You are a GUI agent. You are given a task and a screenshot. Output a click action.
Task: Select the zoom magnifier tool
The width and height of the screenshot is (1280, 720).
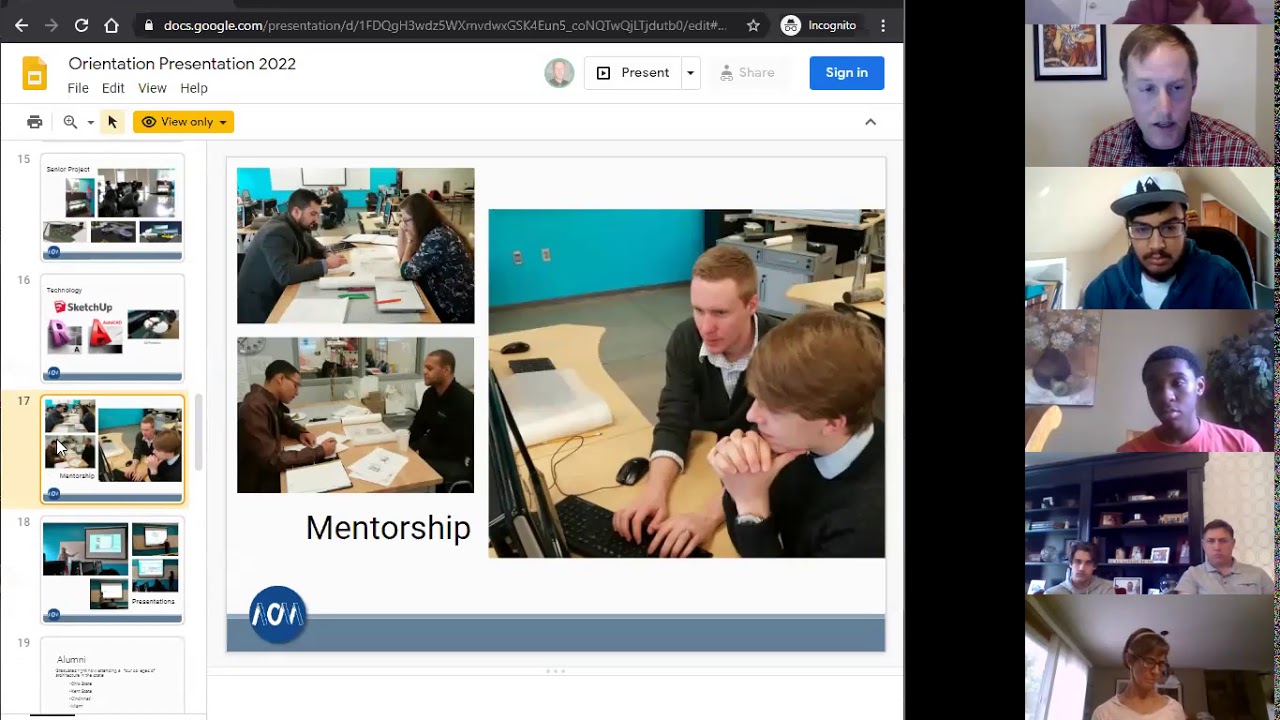70,122
